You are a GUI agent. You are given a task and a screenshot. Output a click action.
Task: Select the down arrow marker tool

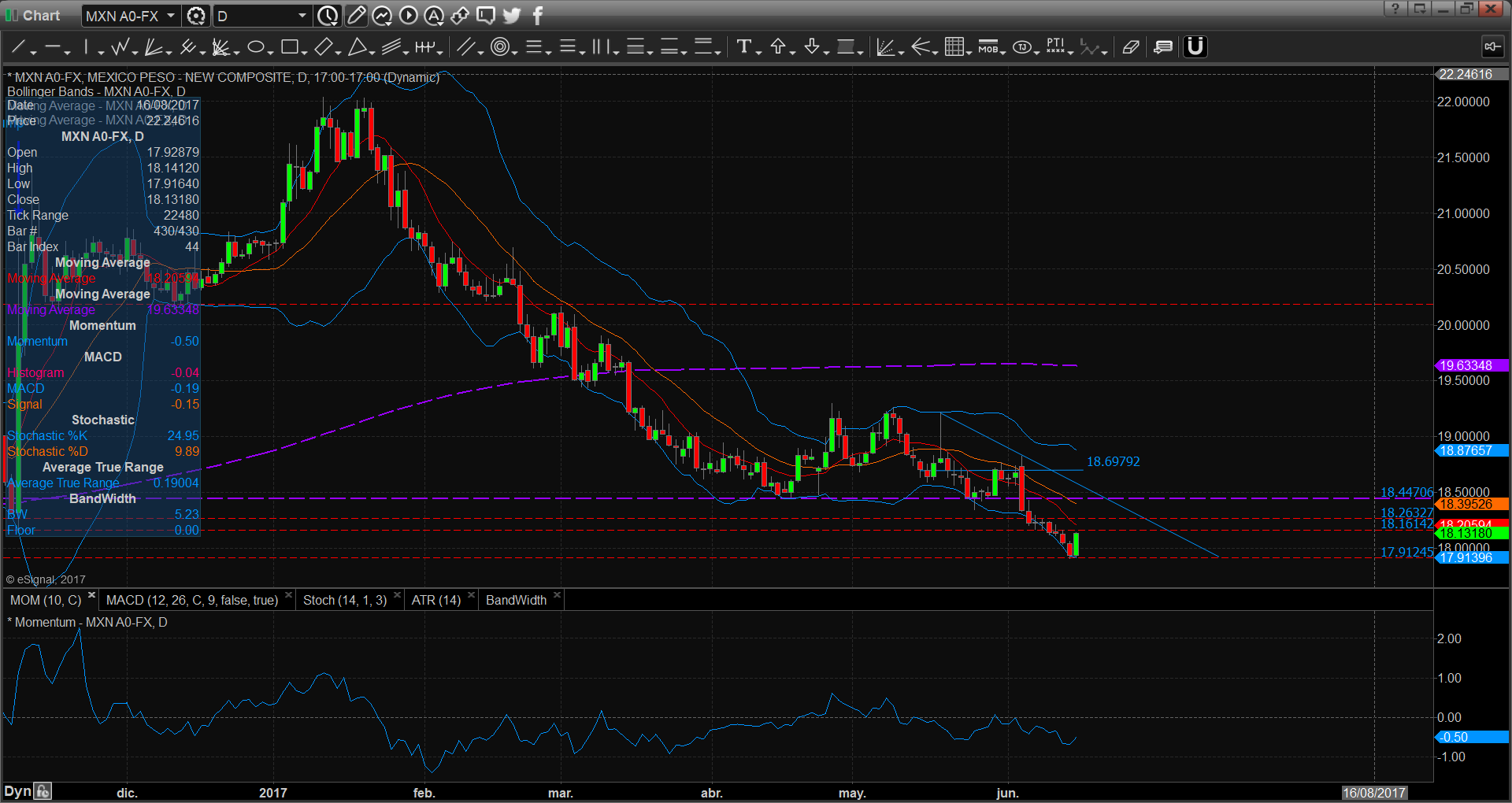811,47
